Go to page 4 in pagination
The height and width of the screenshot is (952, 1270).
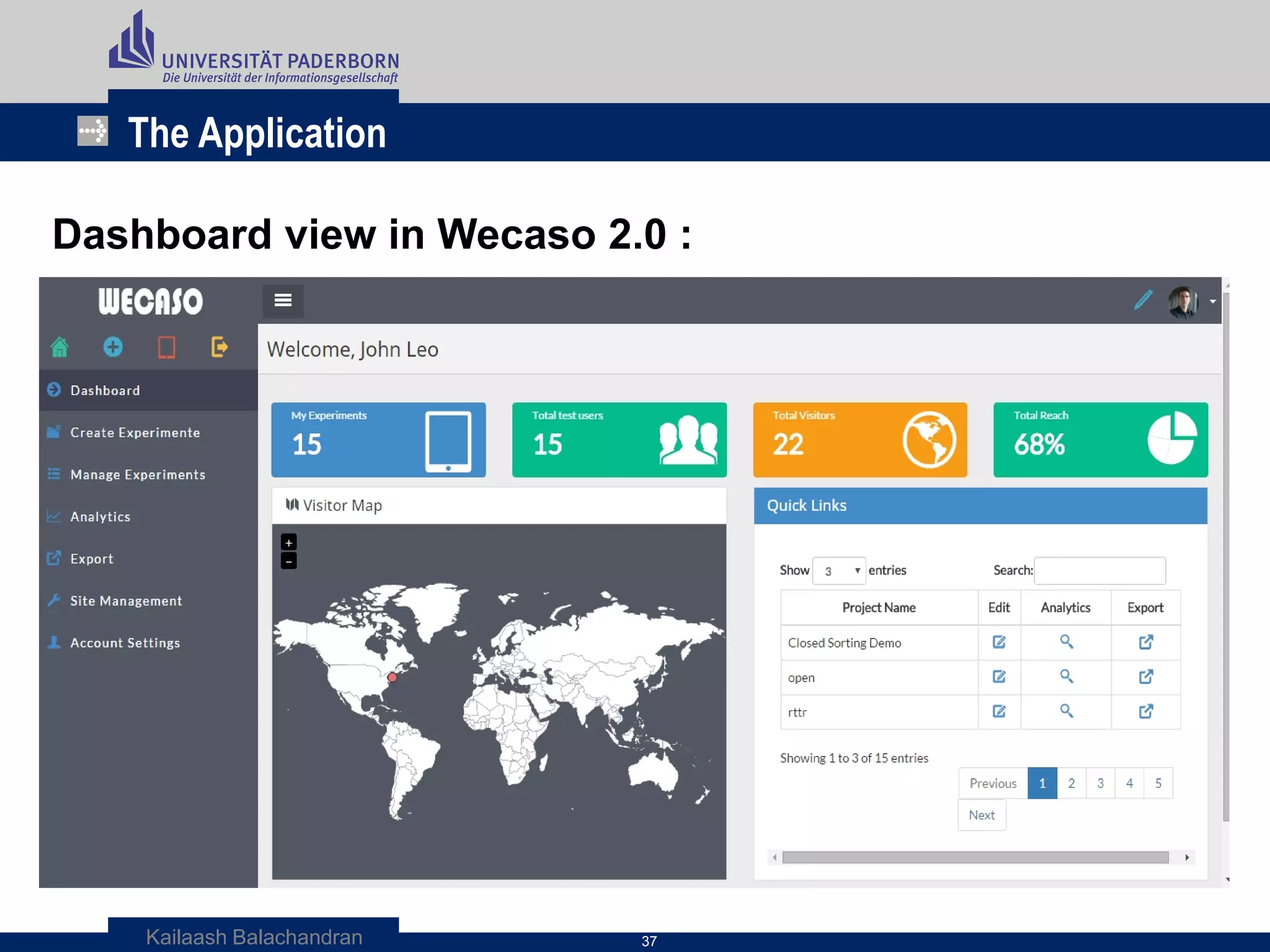1130,783
